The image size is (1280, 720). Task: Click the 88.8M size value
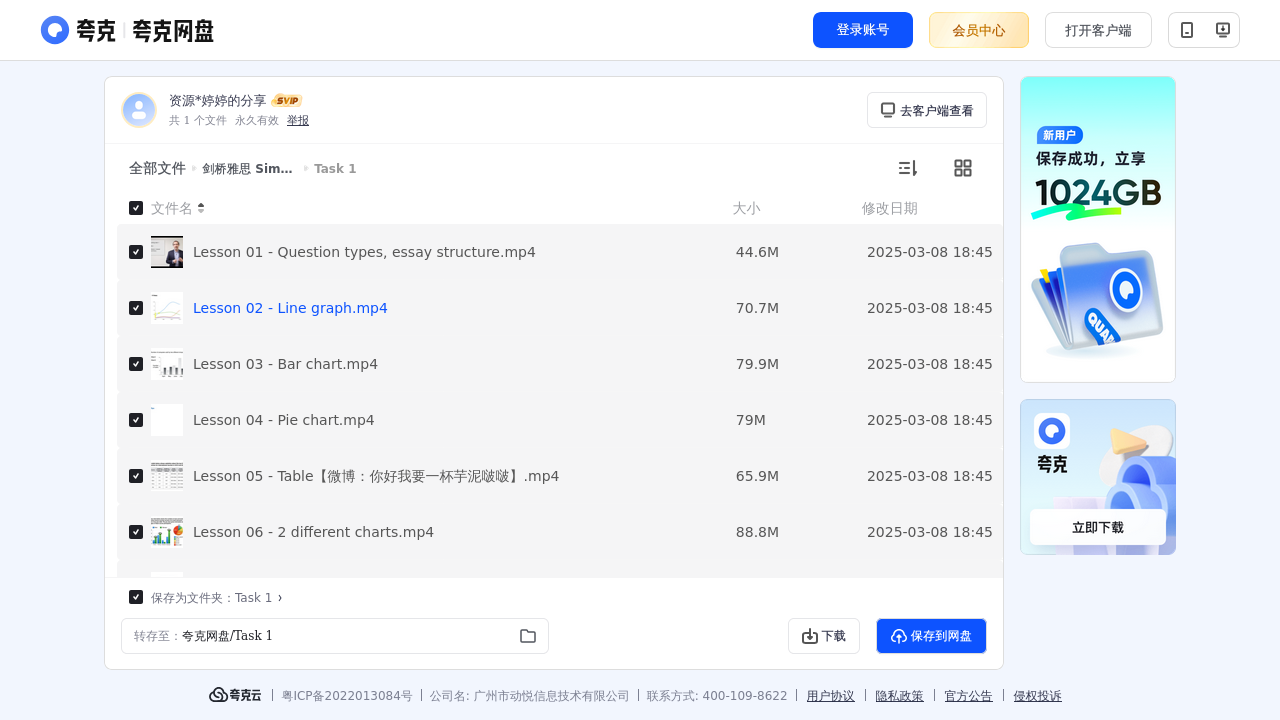coord(757,532)
